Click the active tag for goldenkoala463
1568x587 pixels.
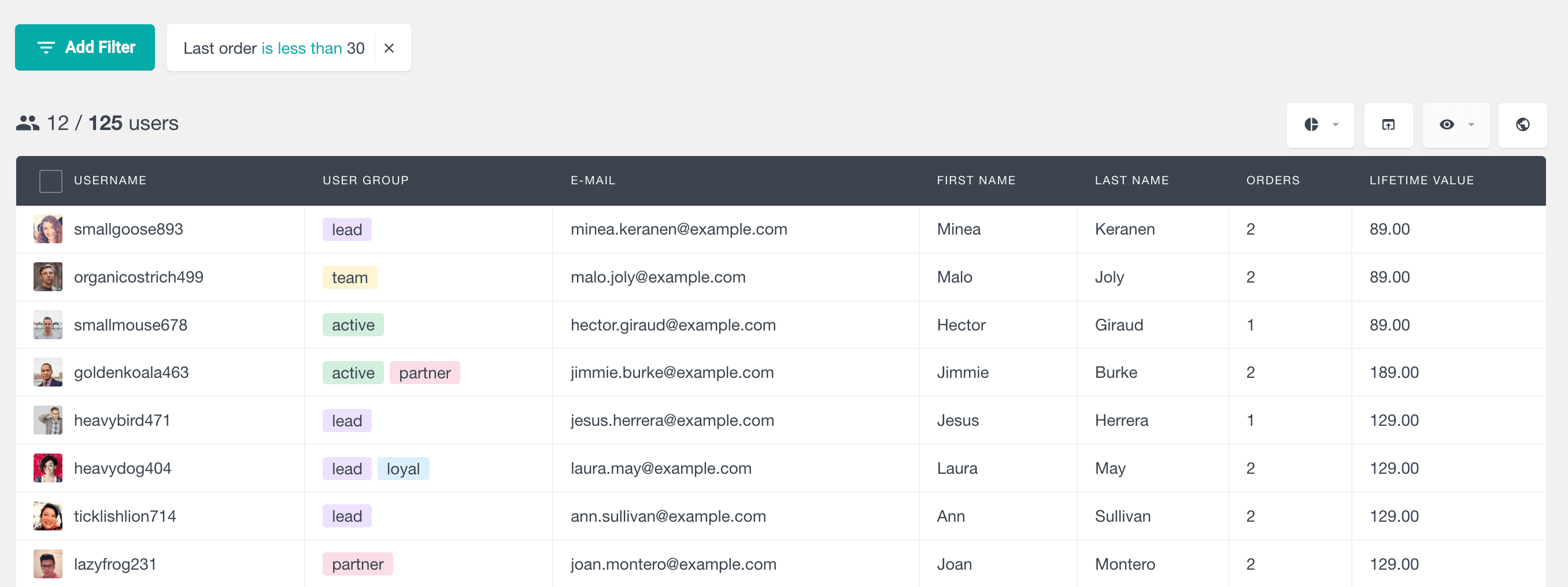[353, 373]
